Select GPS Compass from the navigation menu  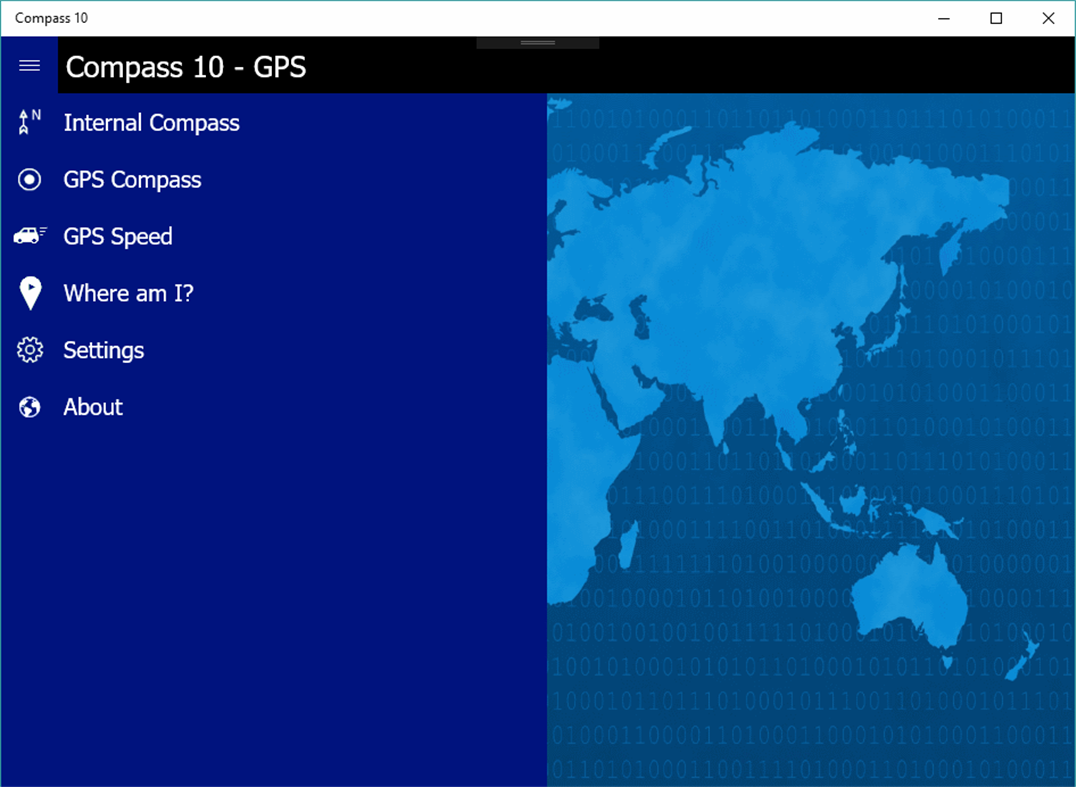click(x=132, y=179)
